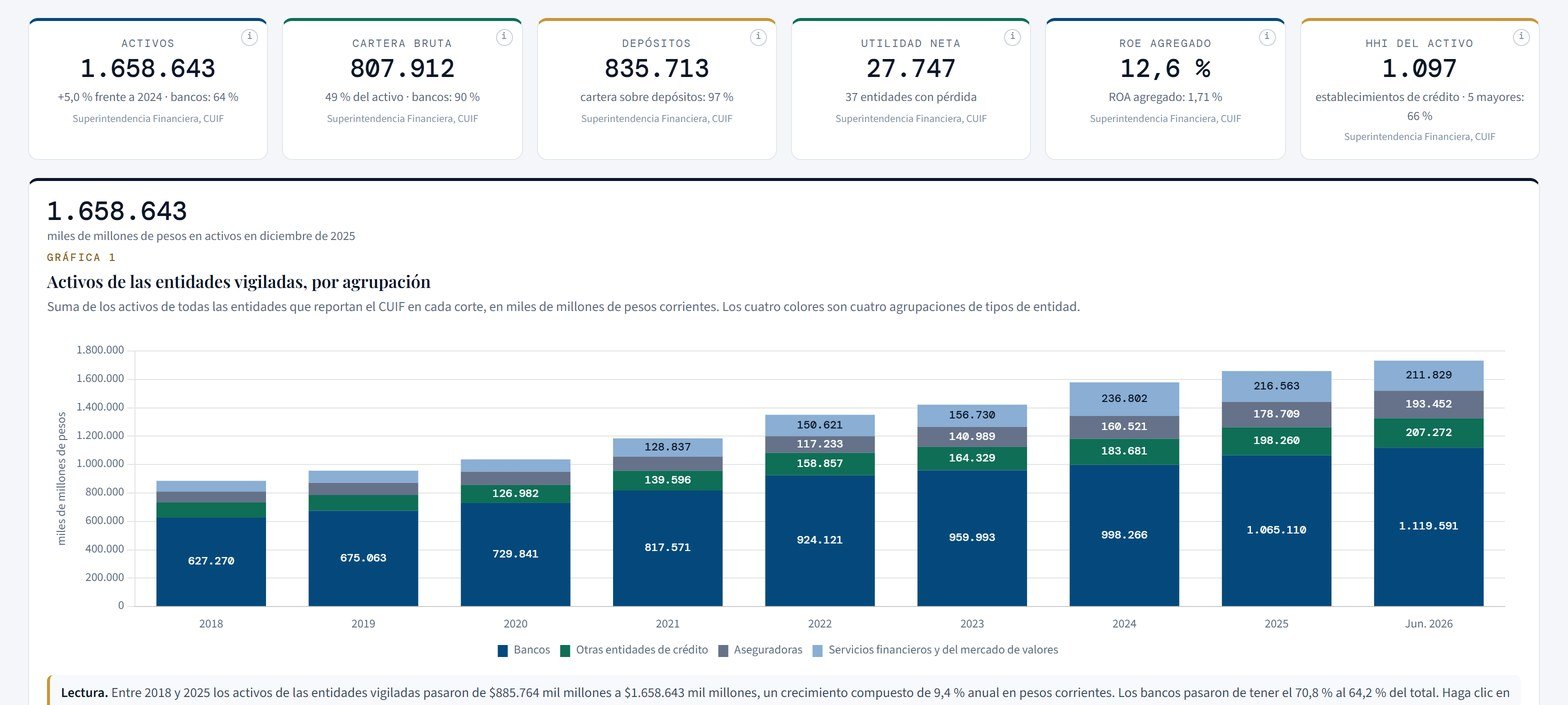Click the Activos value 1.658.643 in card

[x=148, y=69]
